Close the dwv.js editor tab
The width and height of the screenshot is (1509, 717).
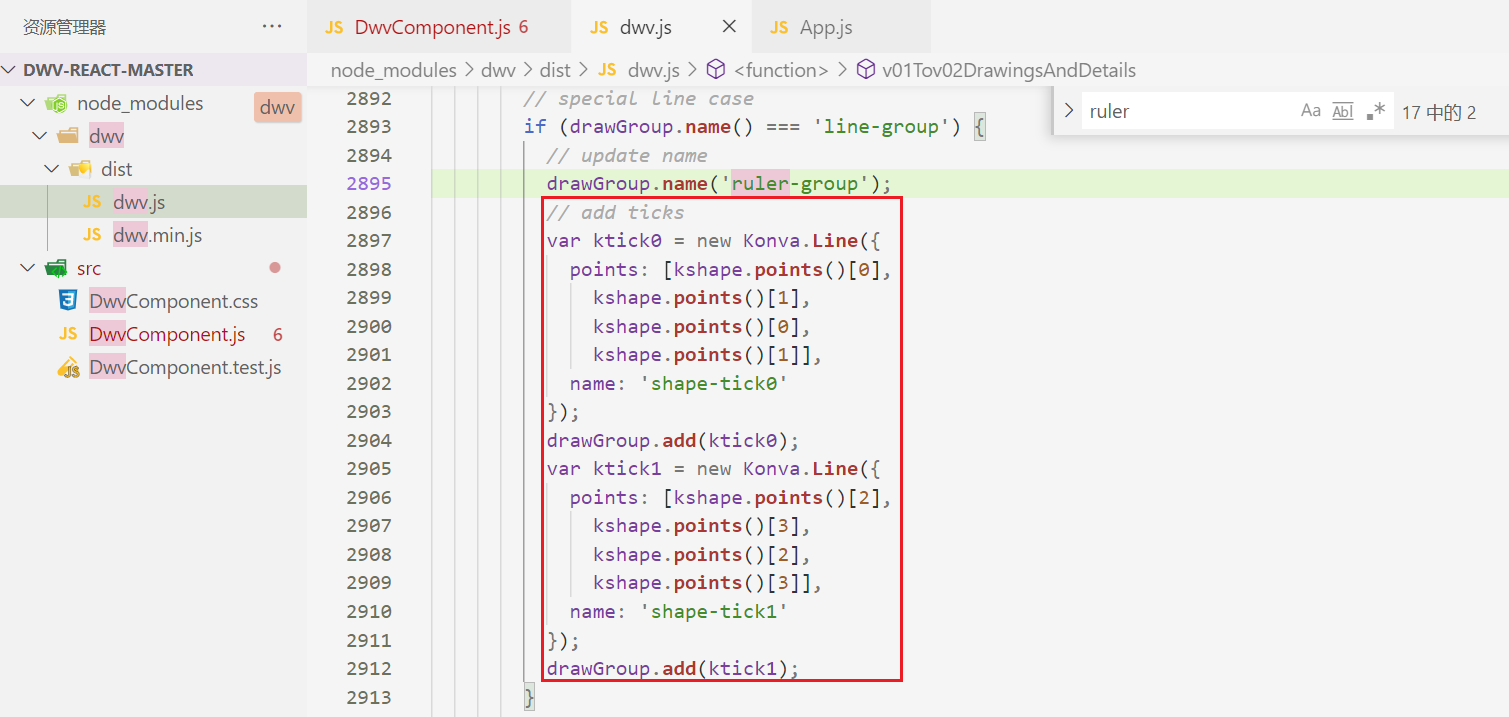pos(729,27)
